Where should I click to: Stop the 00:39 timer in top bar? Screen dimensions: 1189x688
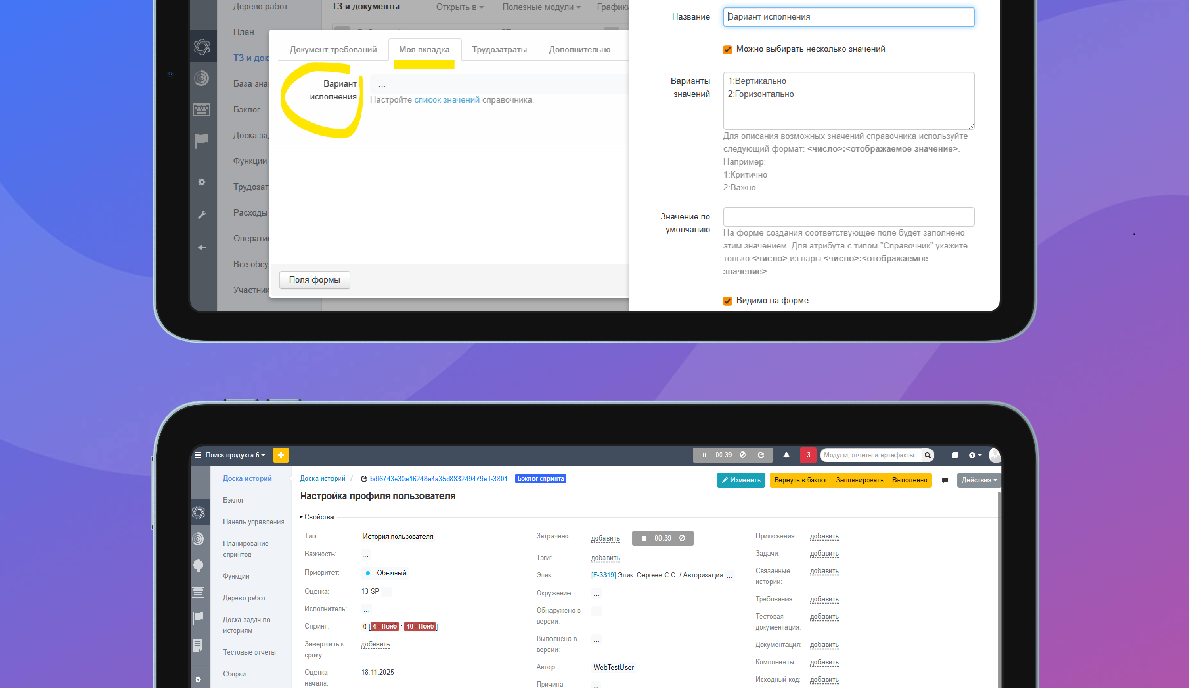[x=742, y=455]
